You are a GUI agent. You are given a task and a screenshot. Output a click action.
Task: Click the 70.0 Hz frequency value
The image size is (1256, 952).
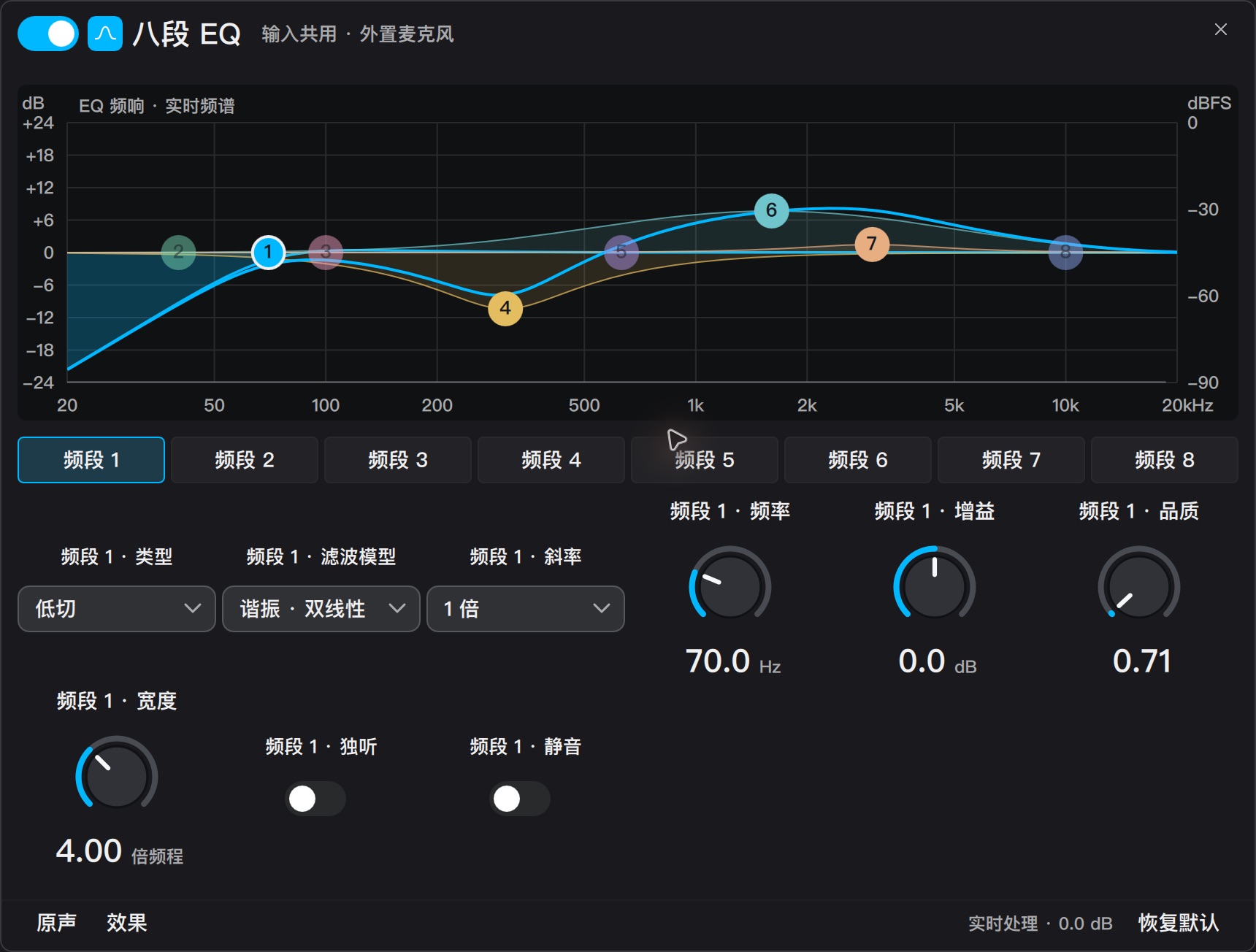click(x=733, y=662)
